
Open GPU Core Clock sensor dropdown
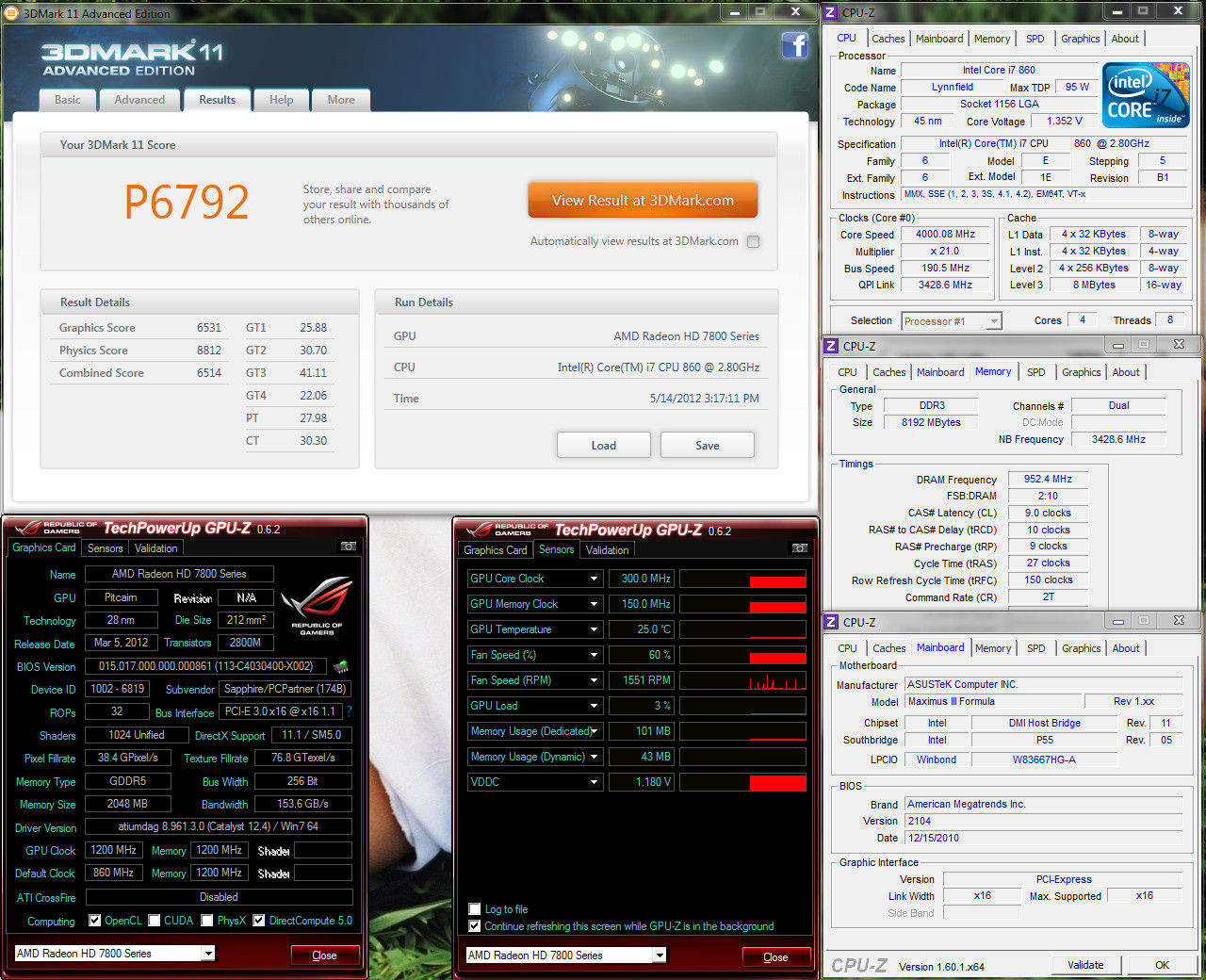point(595,579)
